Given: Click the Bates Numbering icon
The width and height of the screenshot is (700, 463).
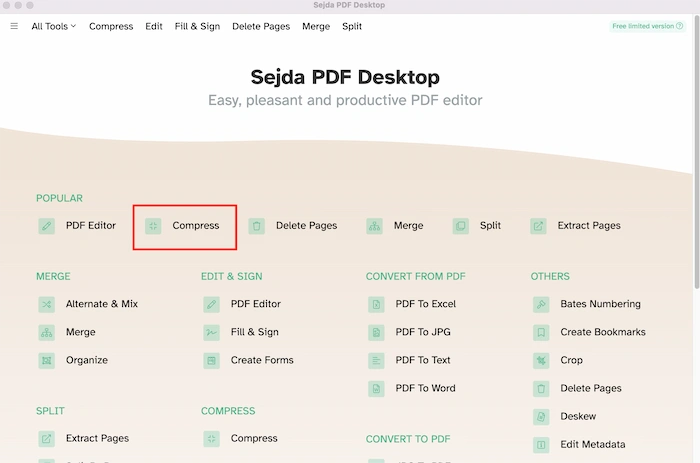Looking at the screenshot, I should [x=541, y=304].
